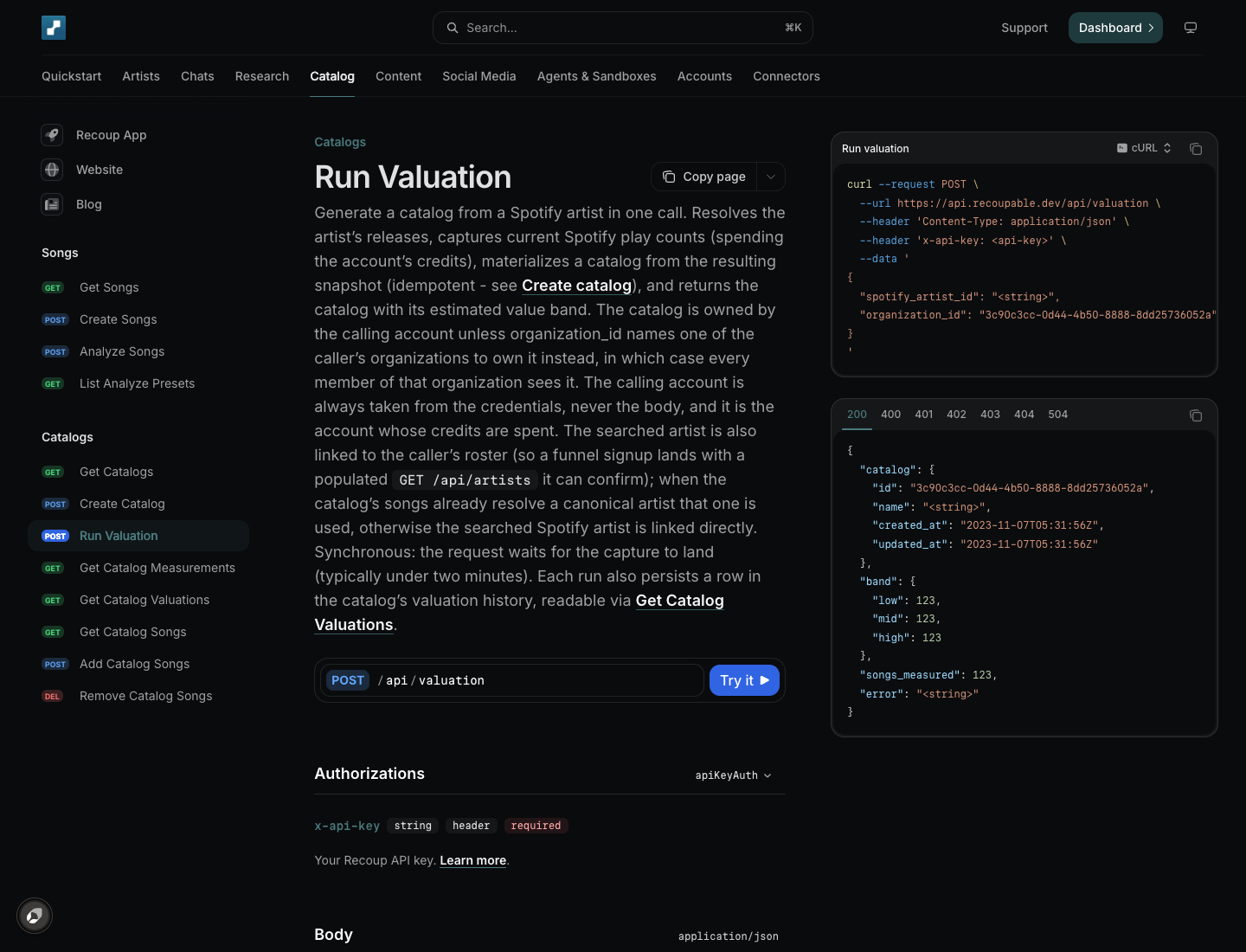1246x952 pixels.
Task: Select Run Valuation in the sidebar
Action: pyautogui.click(x=138, y=536)
